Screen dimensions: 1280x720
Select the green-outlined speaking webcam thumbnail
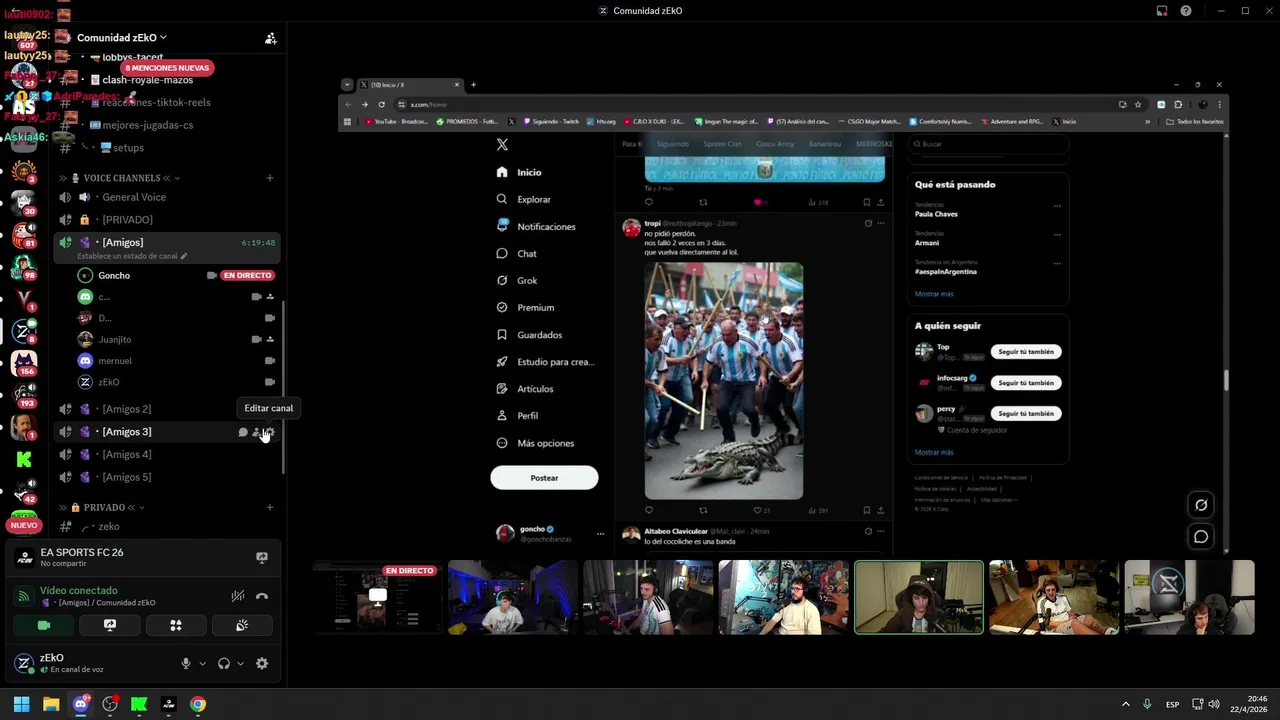coord(919,598)
